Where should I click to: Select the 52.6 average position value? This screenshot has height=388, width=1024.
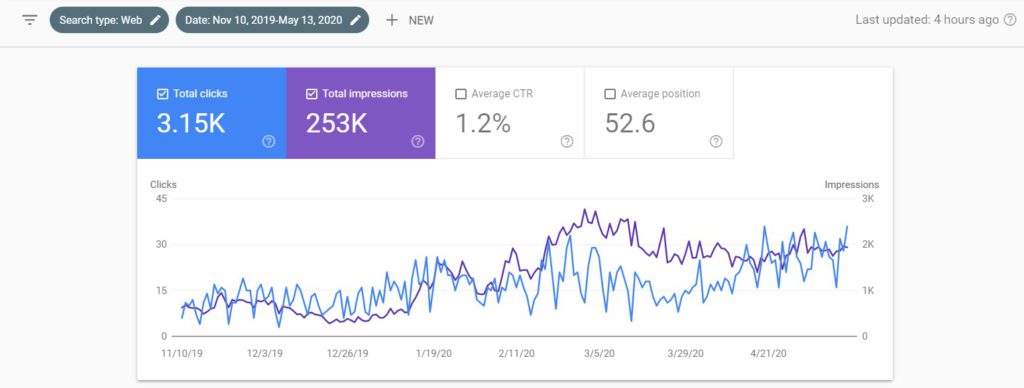(630, 123)
